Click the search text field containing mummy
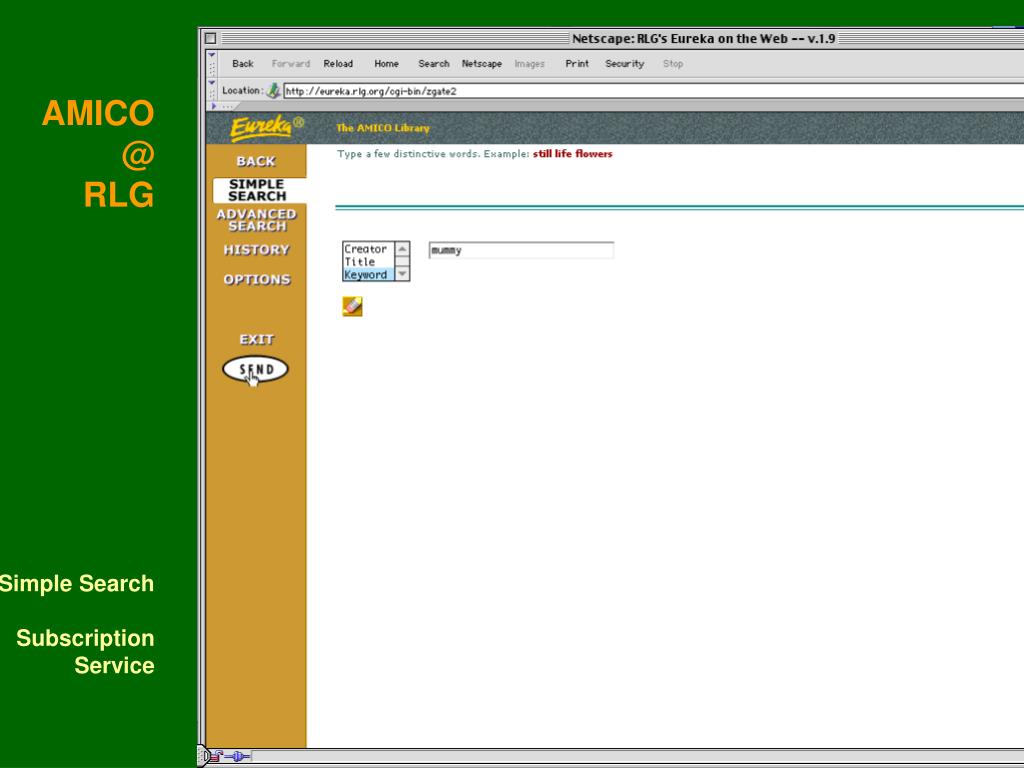This screenshot has height=768, width=1024. 521,250
